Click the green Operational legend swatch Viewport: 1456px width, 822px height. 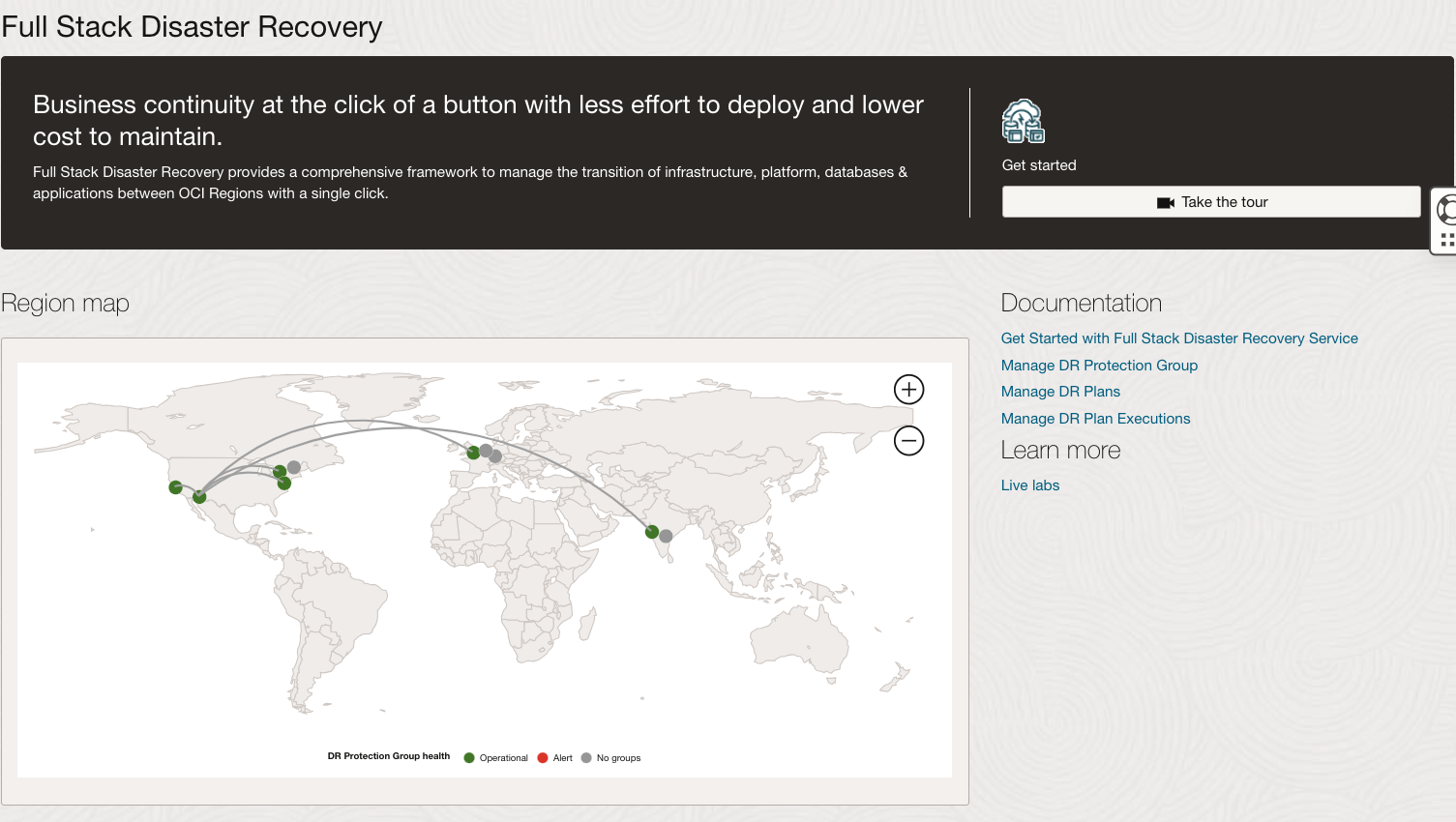click(469, 758)
